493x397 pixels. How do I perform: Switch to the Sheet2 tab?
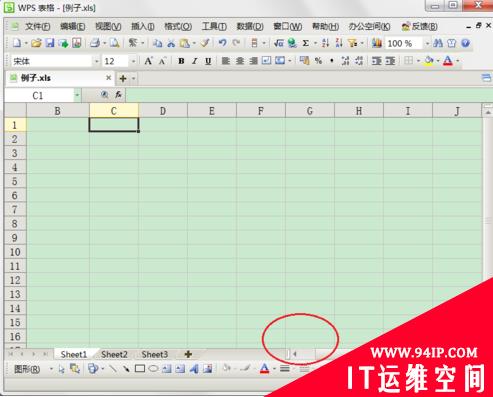pyautogui.click(x=114, y=354)
